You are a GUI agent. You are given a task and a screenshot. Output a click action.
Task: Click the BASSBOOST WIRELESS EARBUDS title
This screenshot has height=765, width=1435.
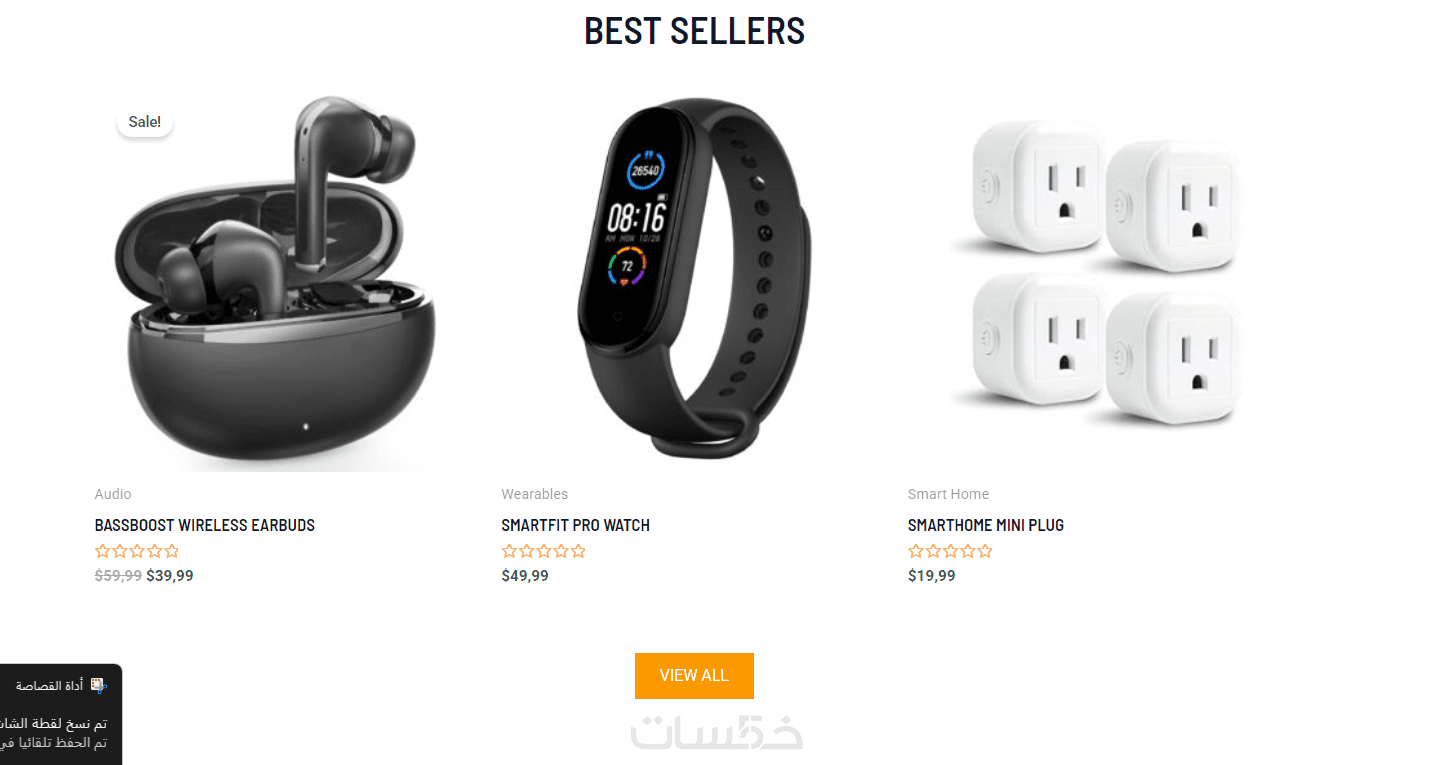coord(205,525)
